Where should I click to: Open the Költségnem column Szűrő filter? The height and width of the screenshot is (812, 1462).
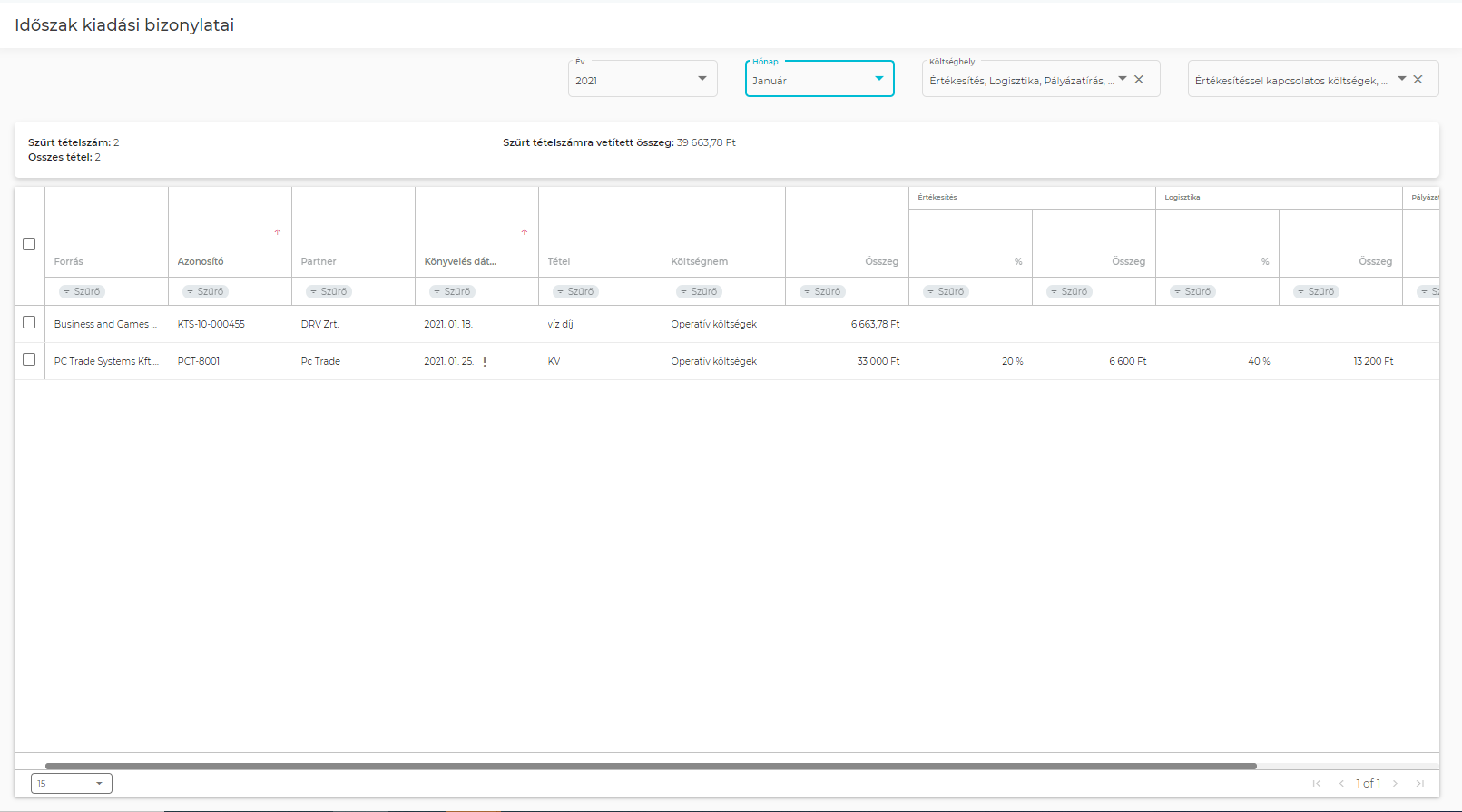tap(699, 291)
